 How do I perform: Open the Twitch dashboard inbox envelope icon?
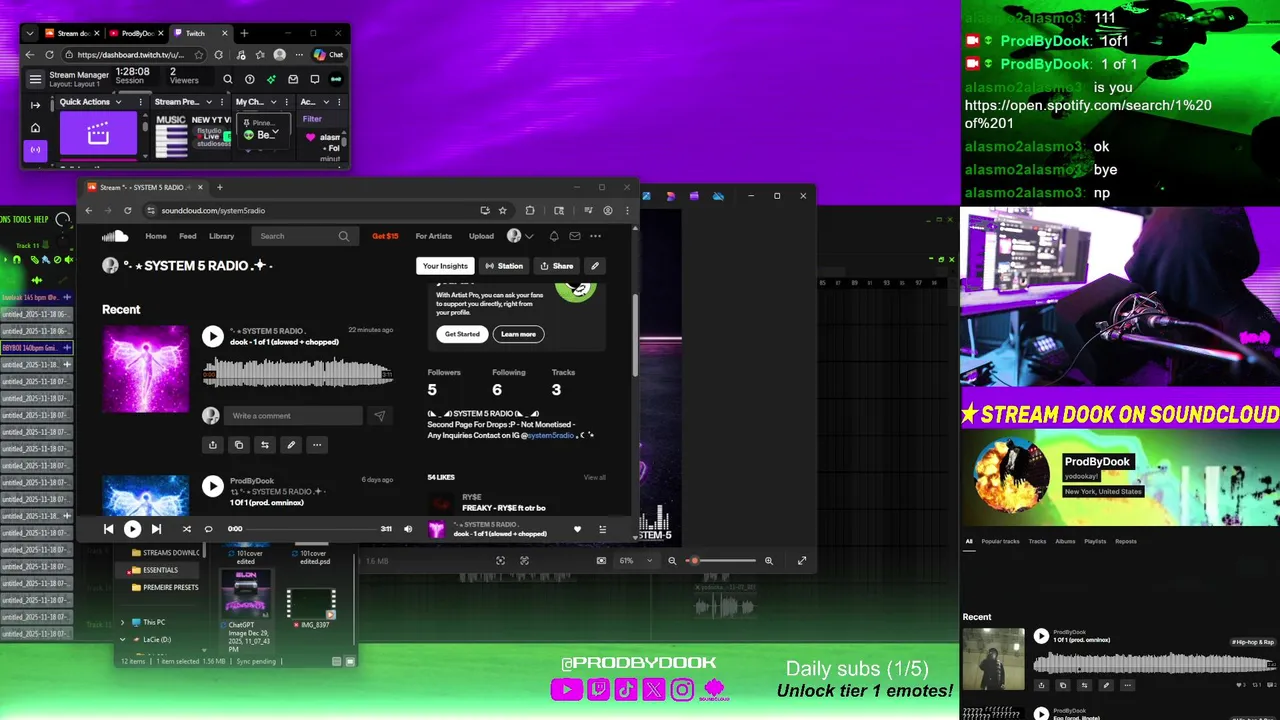tap(293, 79)
